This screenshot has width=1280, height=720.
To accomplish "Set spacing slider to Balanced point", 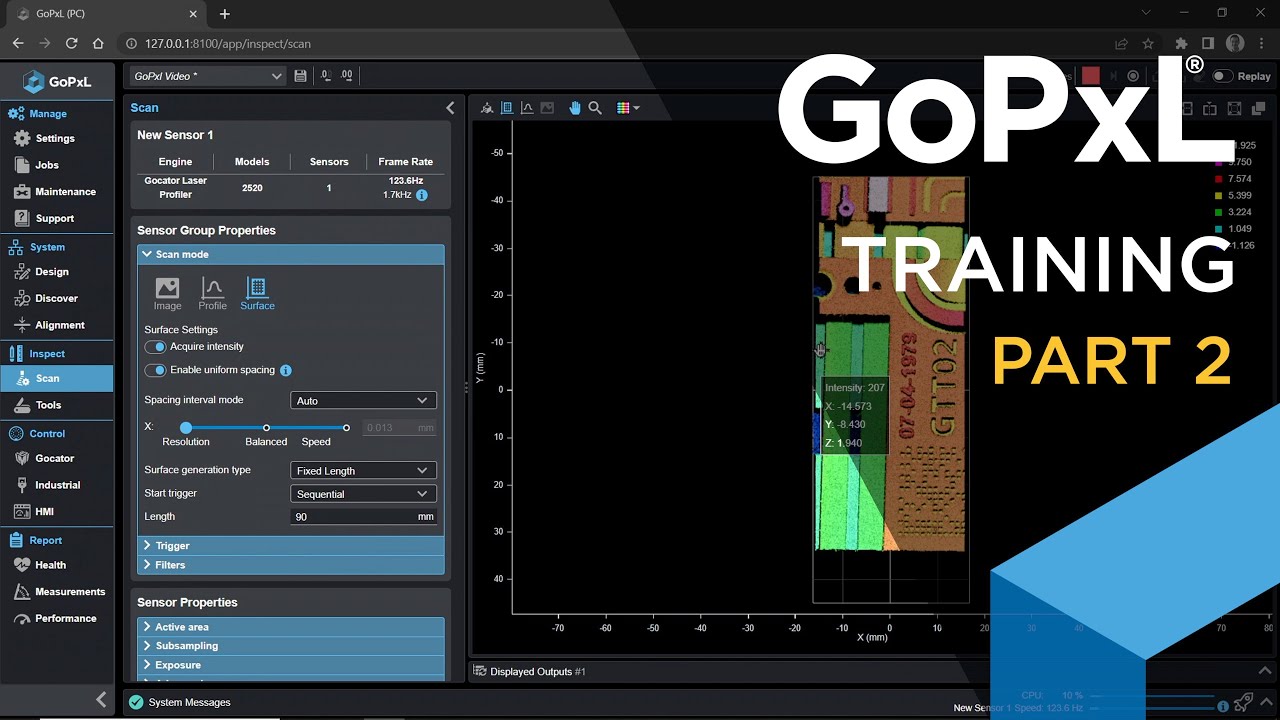I will point(266,428).
